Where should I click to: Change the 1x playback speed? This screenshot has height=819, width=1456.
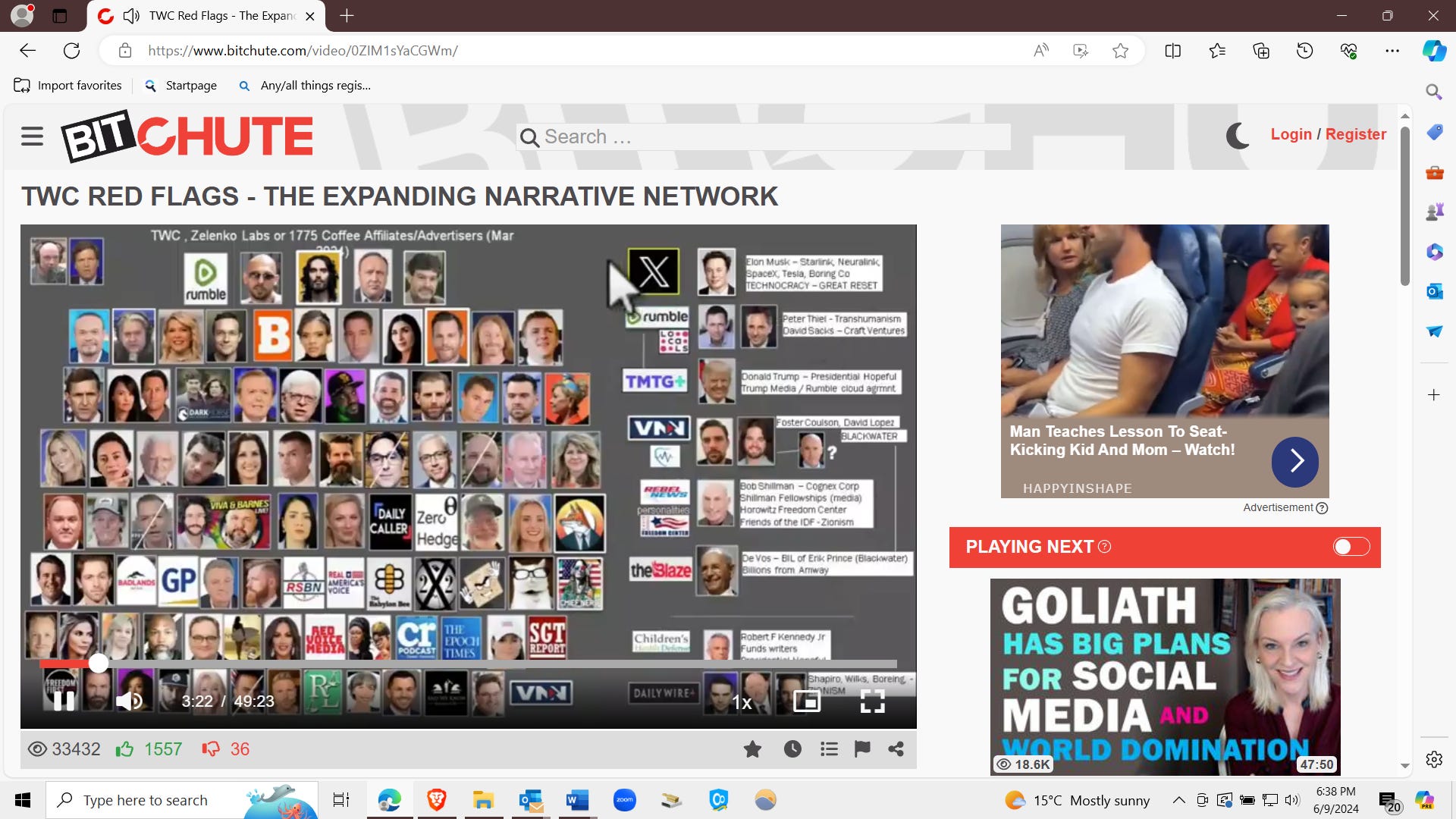tap(742, 702)
